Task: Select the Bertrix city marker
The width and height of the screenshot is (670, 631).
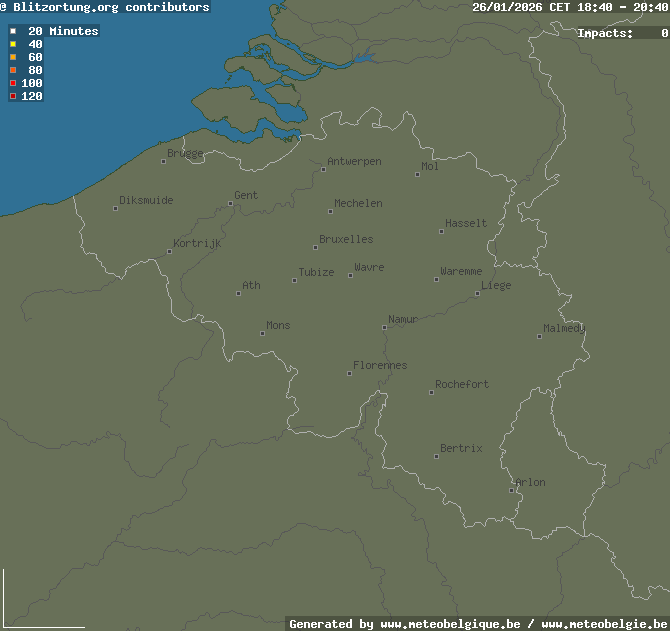Action: point(436,456)
